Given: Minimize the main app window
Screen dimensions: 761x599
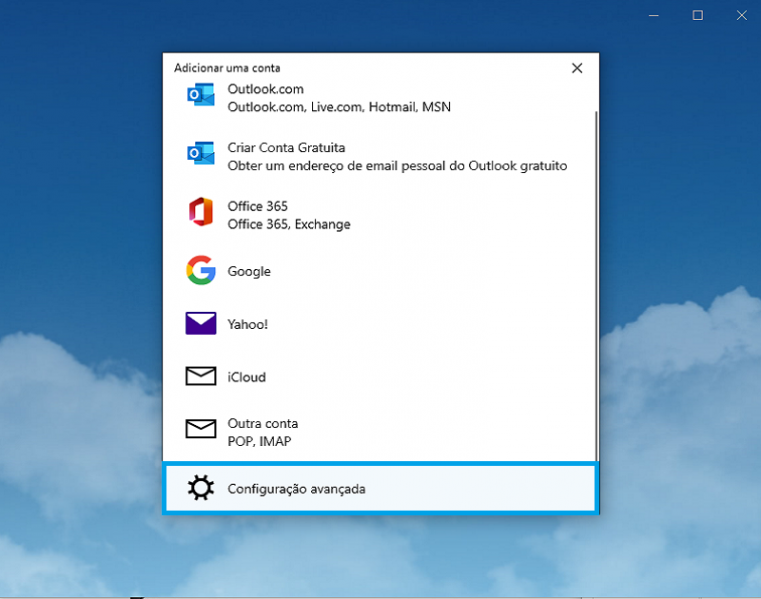Looking at the screenshot, I should pyautogui.click(x=654, y=16).
